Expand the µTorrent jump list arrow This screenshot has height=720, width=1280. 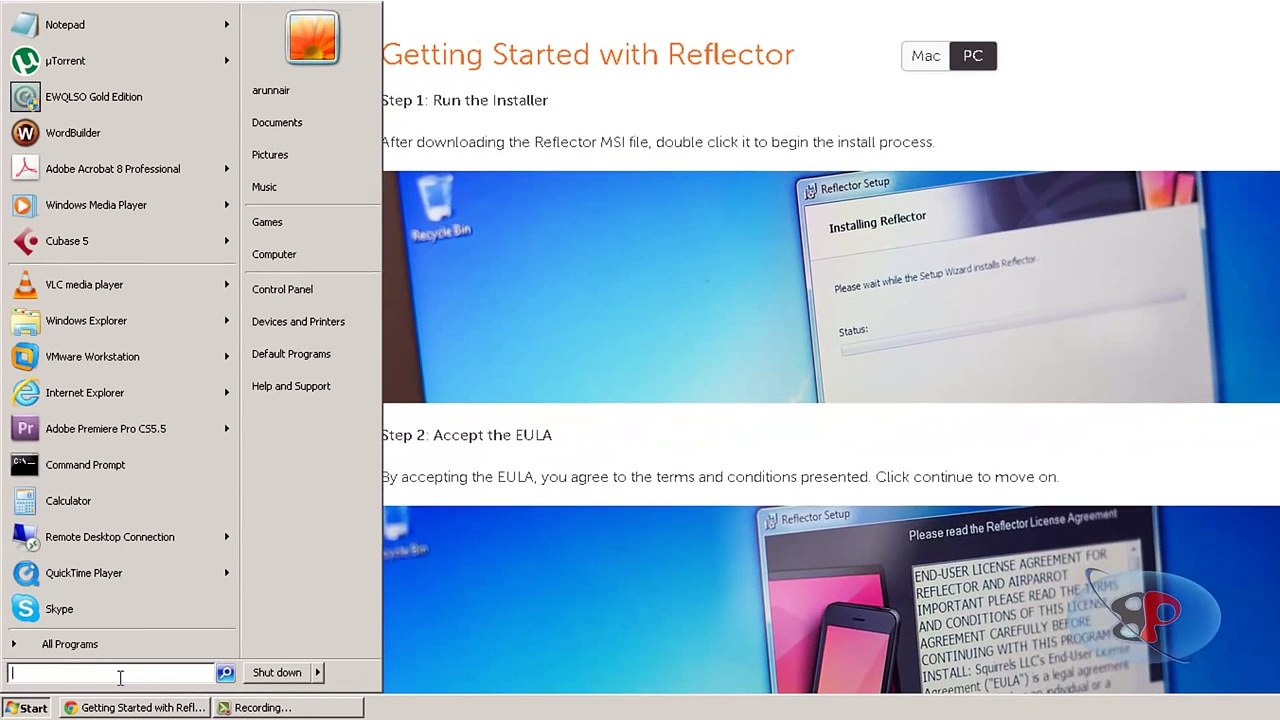tap(226, 61)
